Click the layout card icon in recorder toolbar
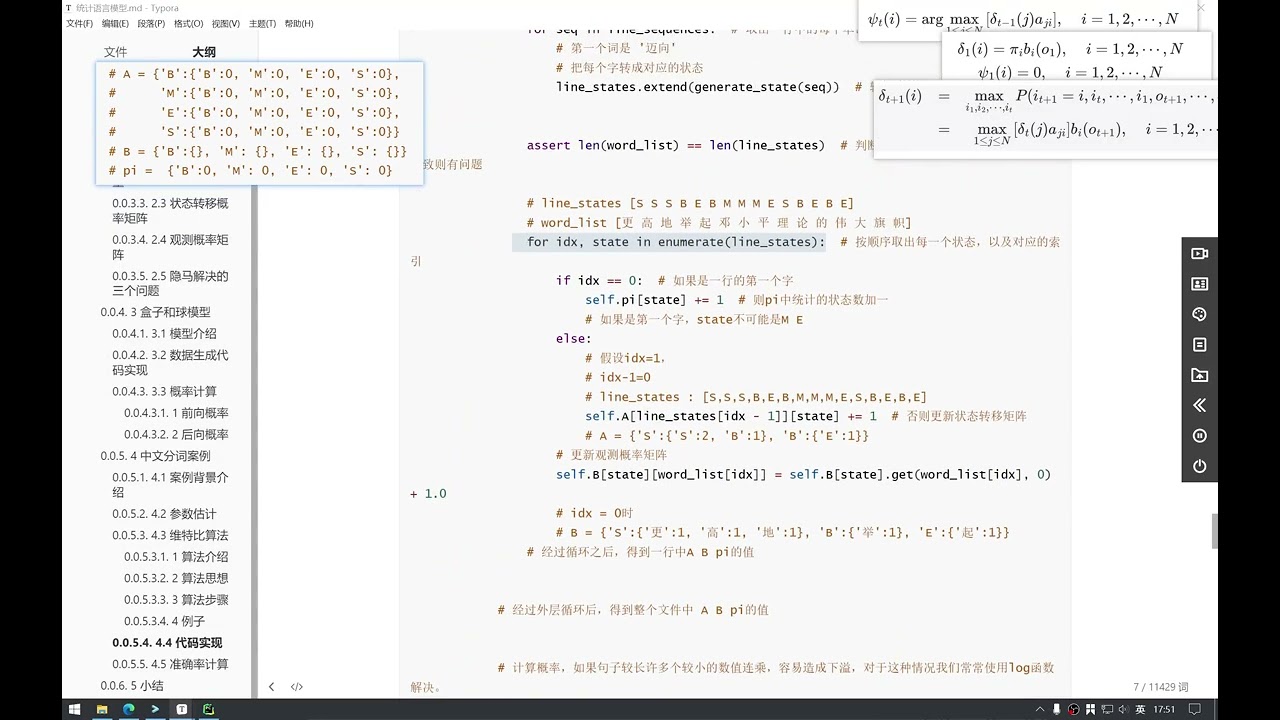The width and height of the screenshot is (1280, 720). pos(1200,284)
